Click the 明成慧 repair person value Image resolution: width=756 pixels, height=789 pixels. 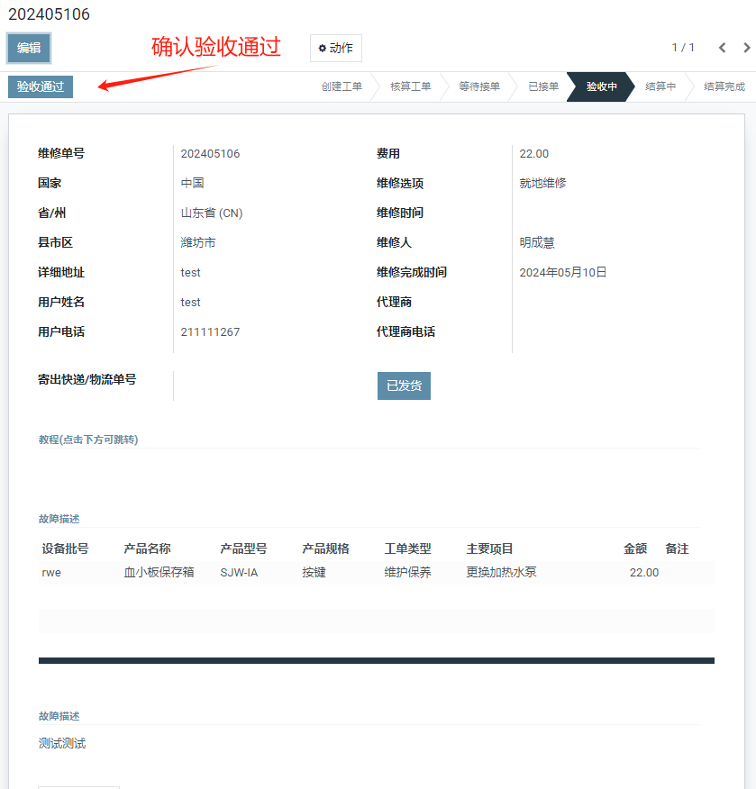click(x=537, y=243)
